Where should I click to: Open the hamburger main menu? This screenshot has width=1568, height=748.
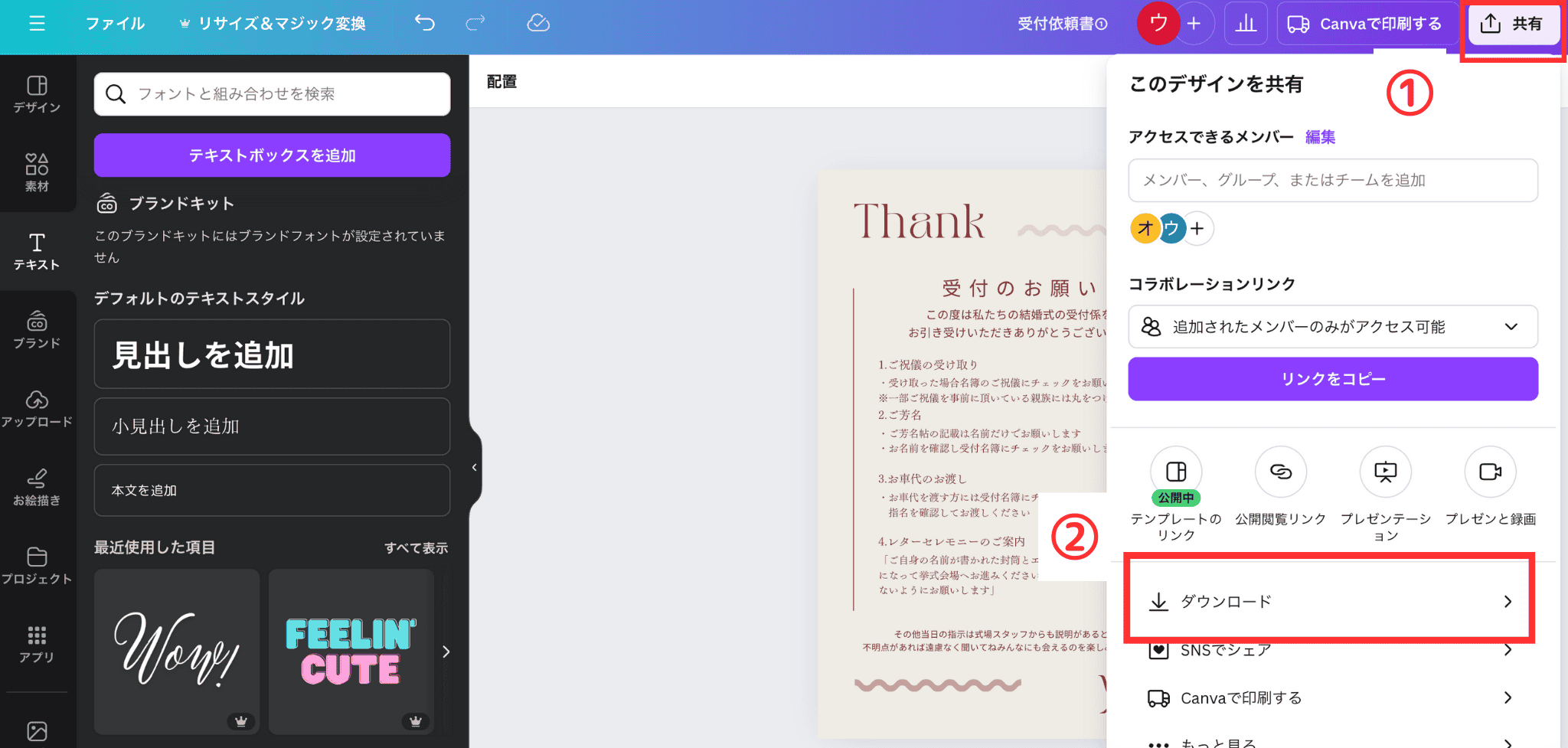pyautogui.click(x=37, y=24)
